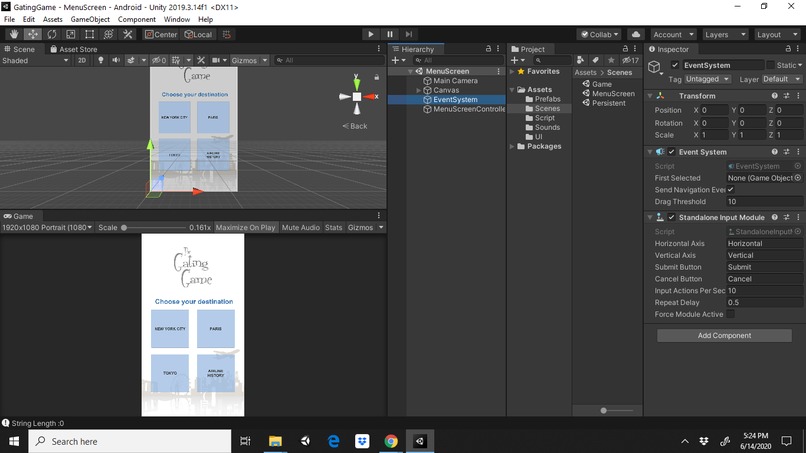This screenshot has width=806, height=453.
Task: Expand Packages folder in Project
Action: [x=512, y=147]
